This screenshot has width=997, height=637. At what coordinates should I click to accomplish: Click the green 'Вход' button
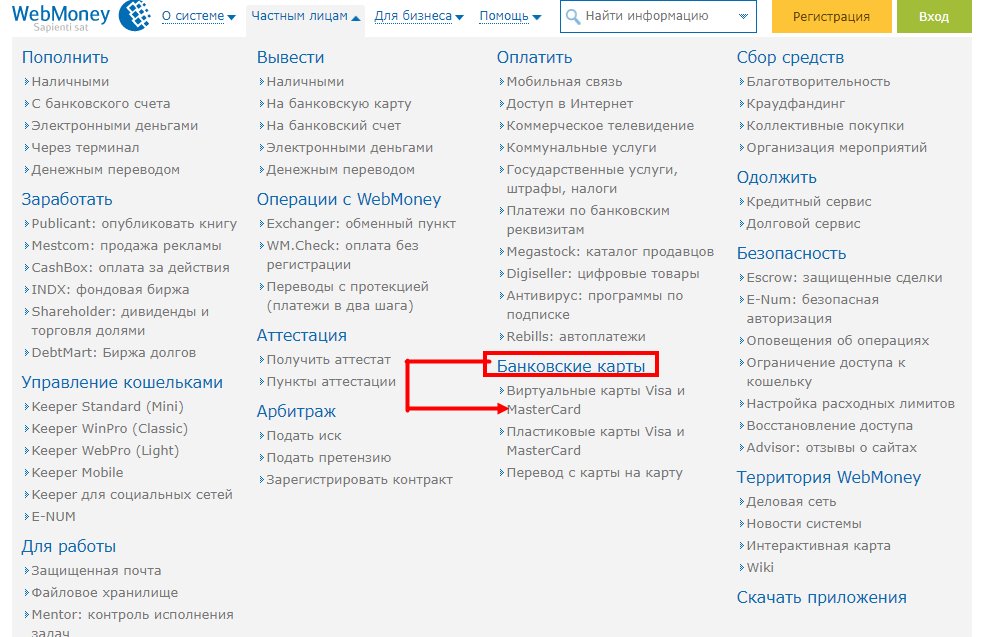point(934,17)
